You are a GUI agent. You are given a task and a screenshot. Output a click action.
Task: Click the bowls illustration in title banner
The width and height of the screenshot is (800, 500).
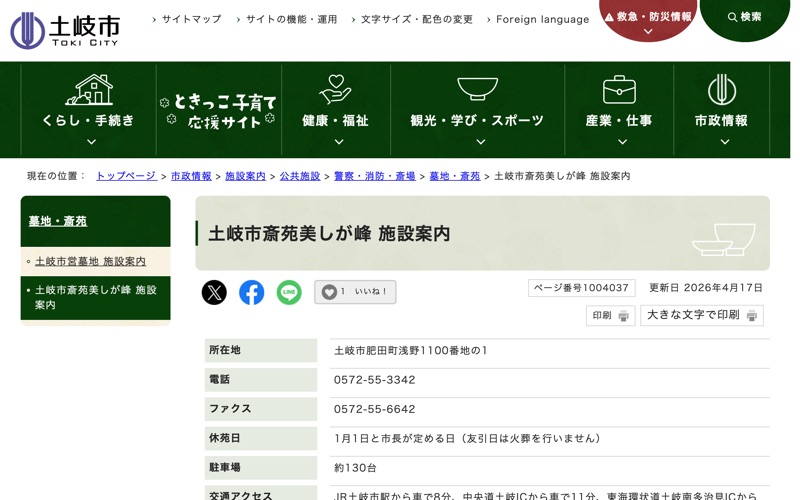tap(724, 240)
